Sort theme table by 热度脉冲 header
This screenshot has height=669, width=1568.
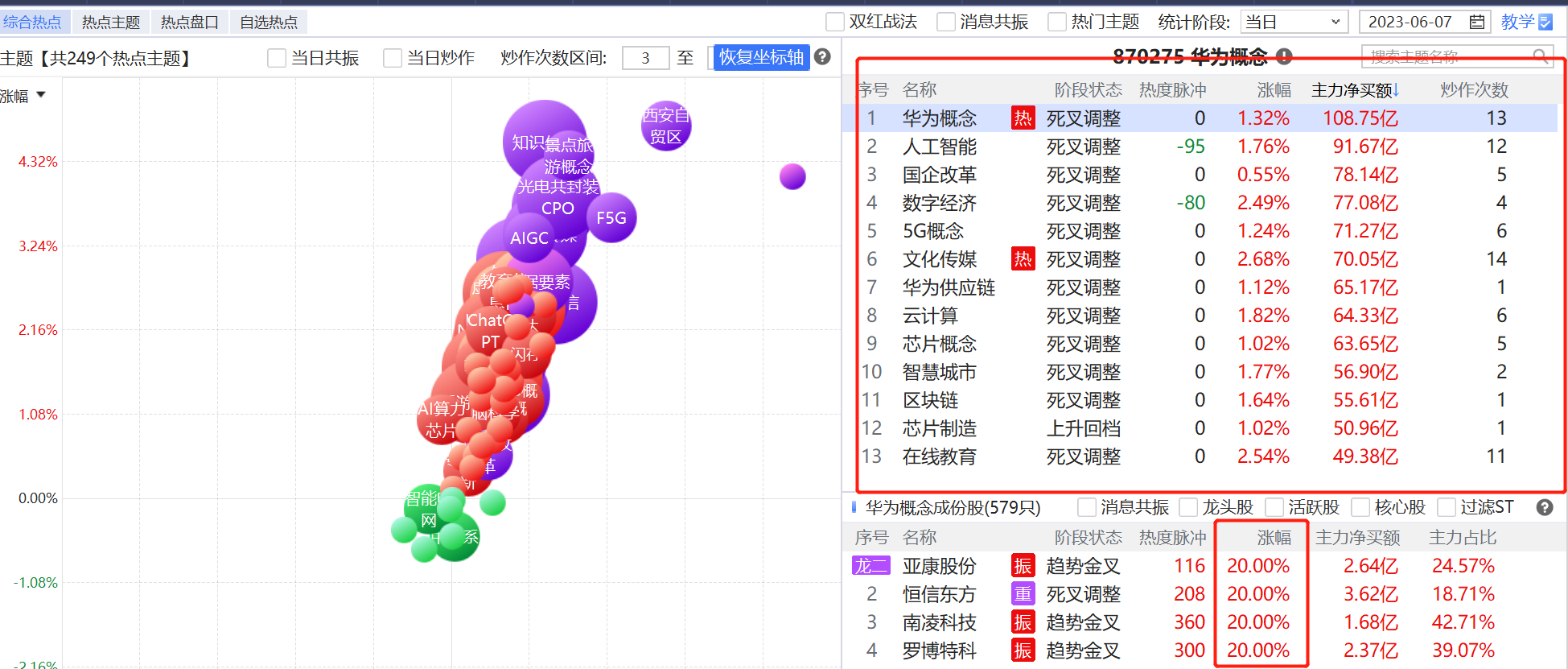point(1172,90)
